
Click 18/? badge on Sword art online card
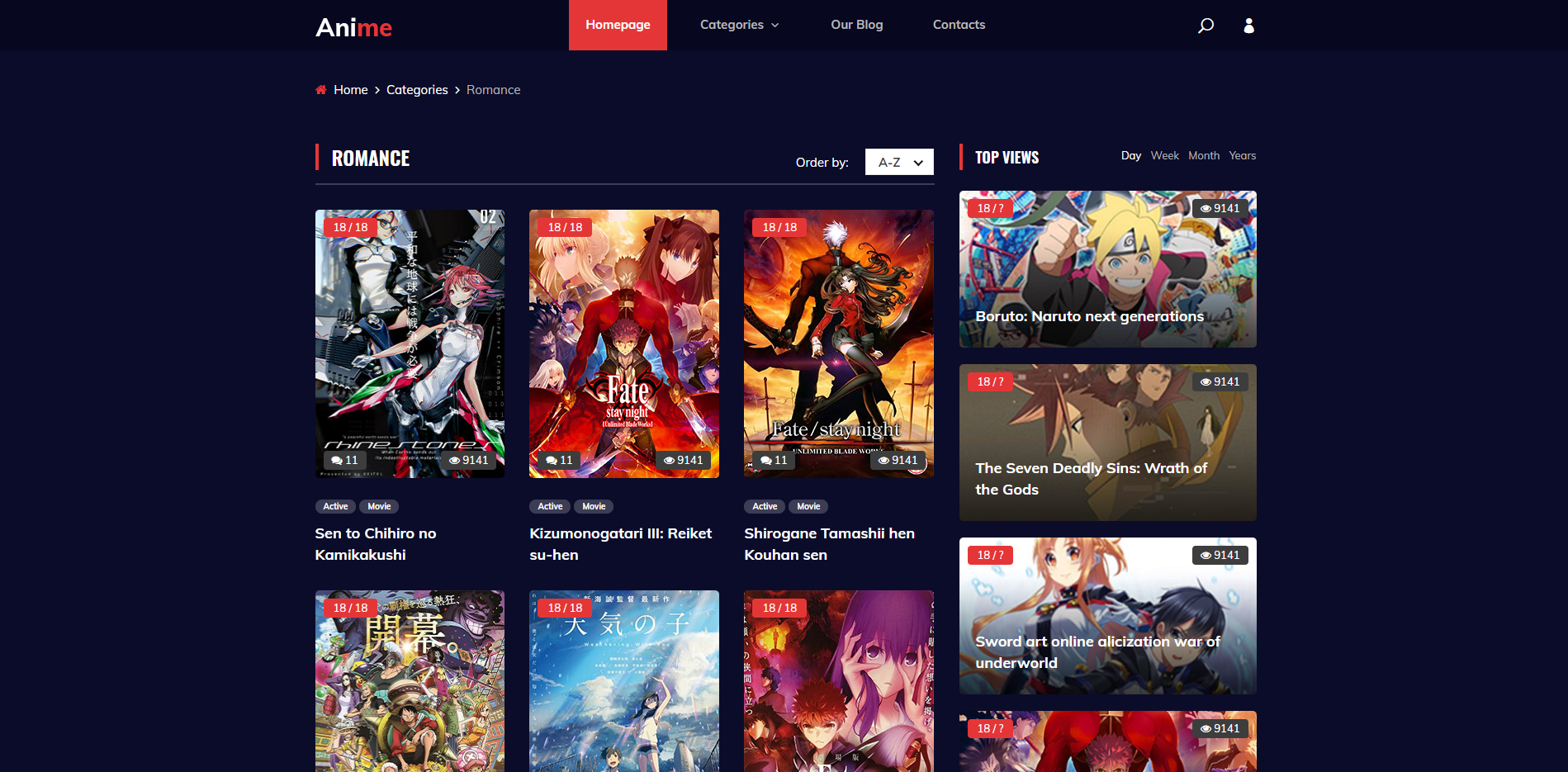pyautogui.click(x=990, y=555)
